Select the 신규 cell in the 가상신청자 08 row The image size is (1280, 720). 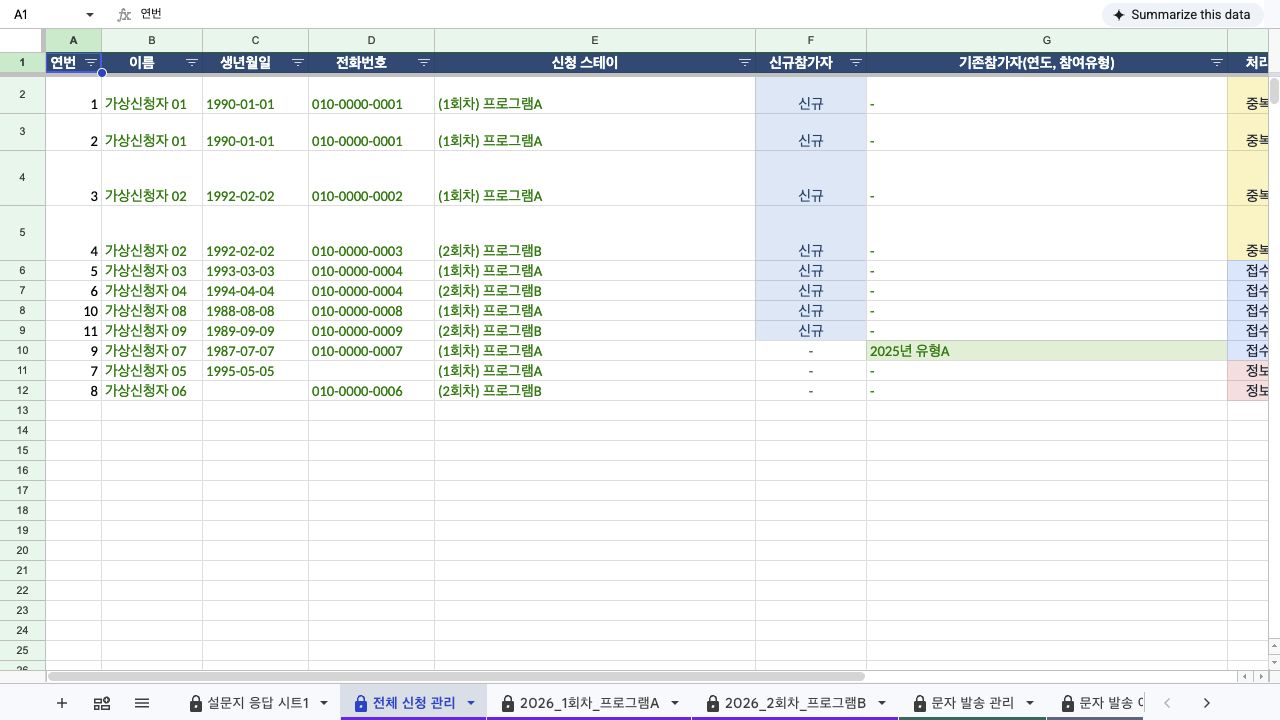coord(811,311)
